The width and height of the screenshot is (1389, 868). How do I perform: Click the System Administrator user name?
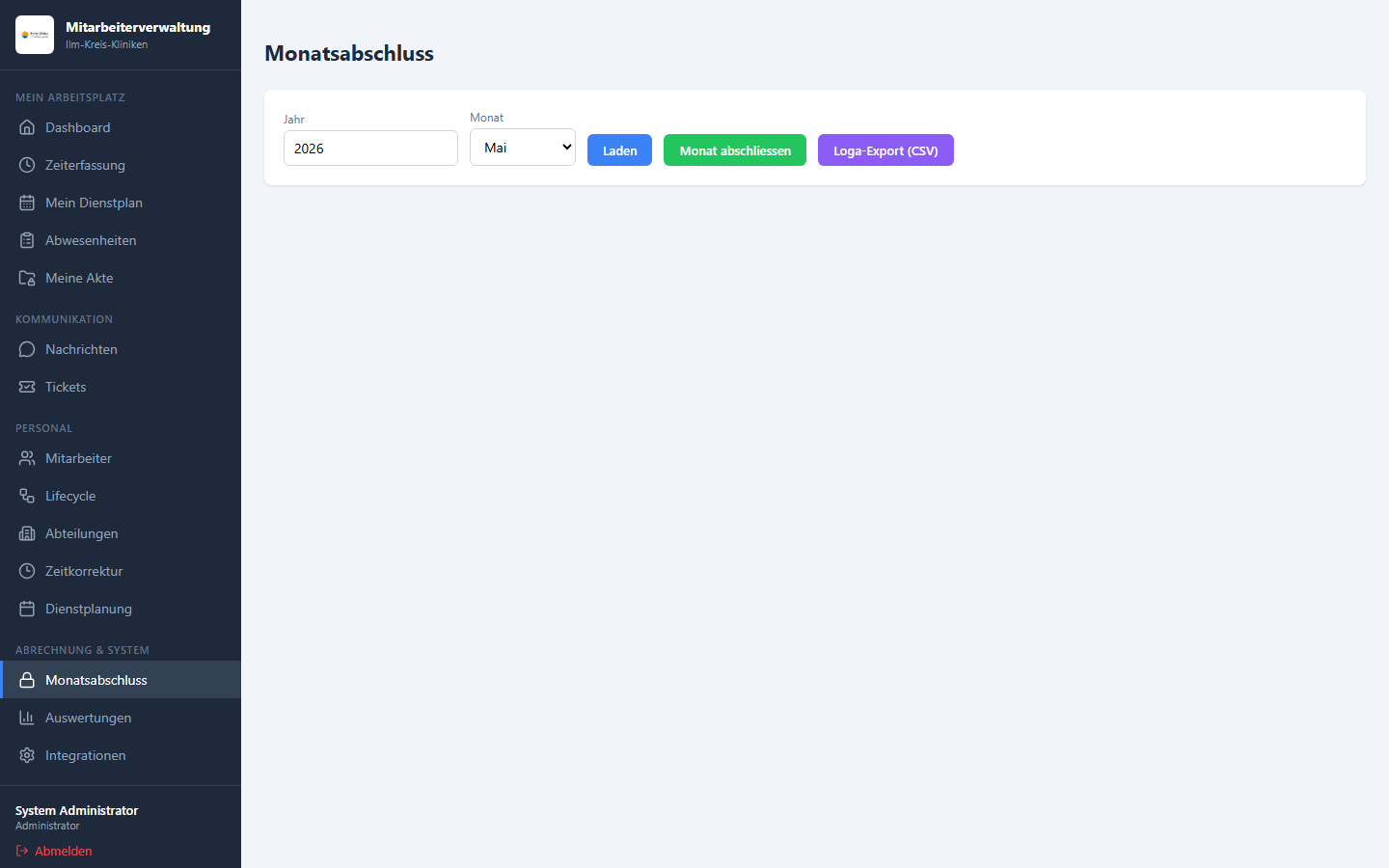point(77,810)
